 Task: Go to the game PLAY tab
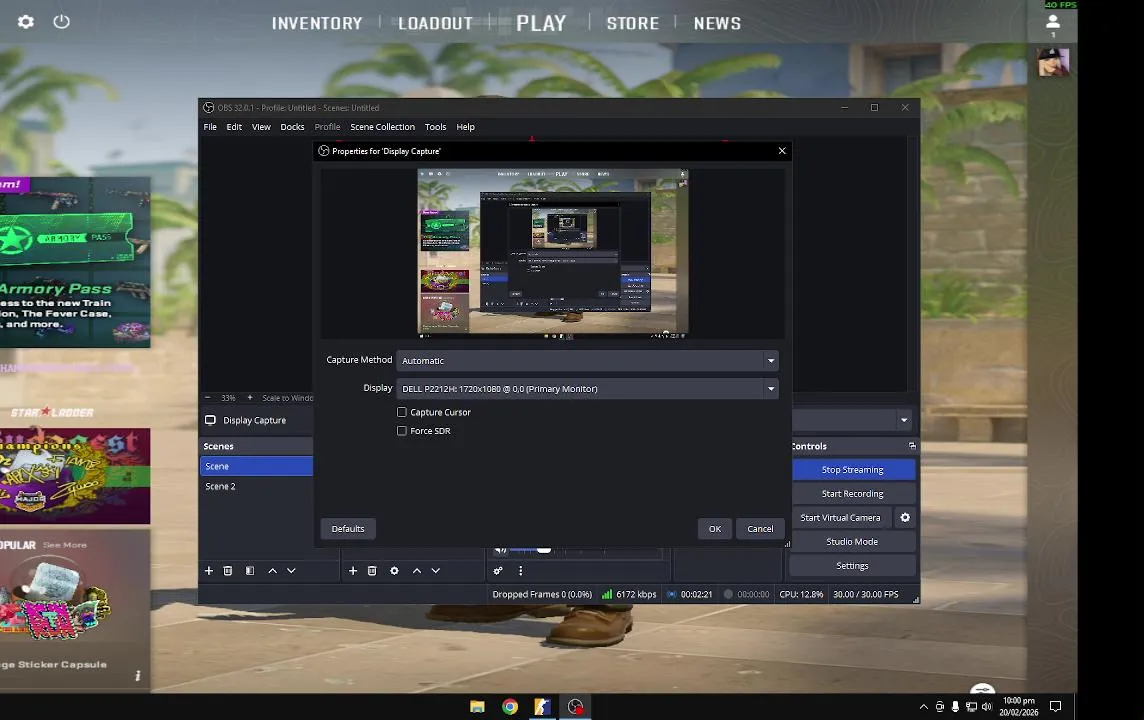(541, 23)
